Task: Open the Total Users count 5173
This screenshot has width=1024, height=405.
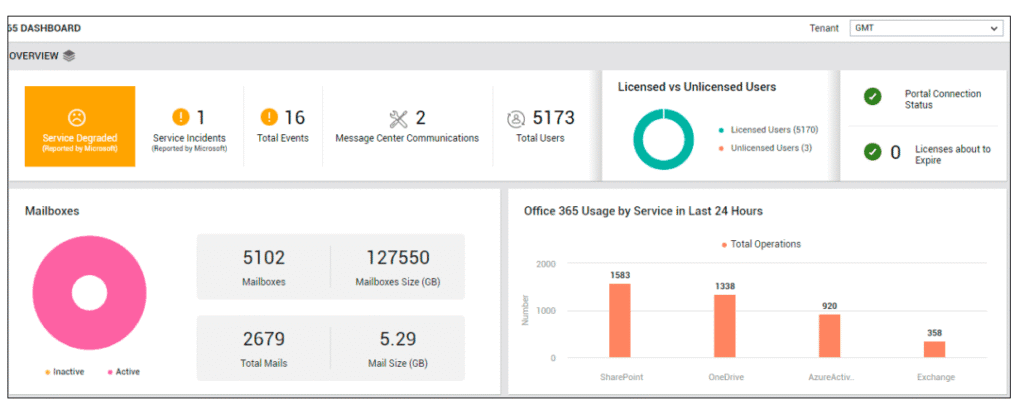Action: pyautogui.click(x=554, y=118)
